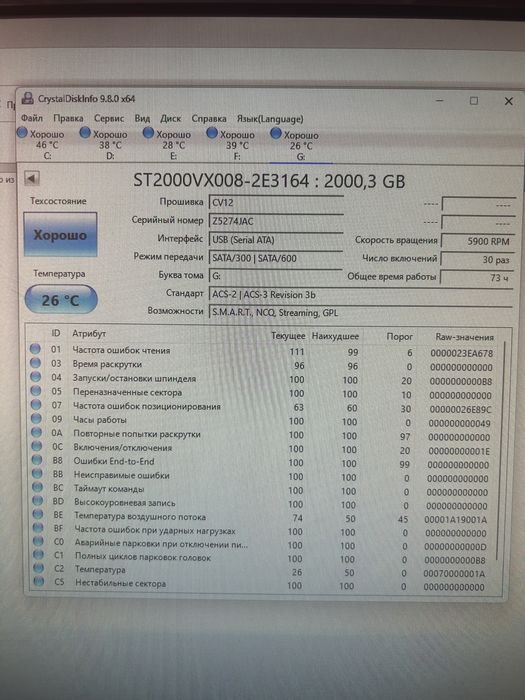Click the status dot of attribute C0
The image size is (525, 700).
(x=39, y=541)
